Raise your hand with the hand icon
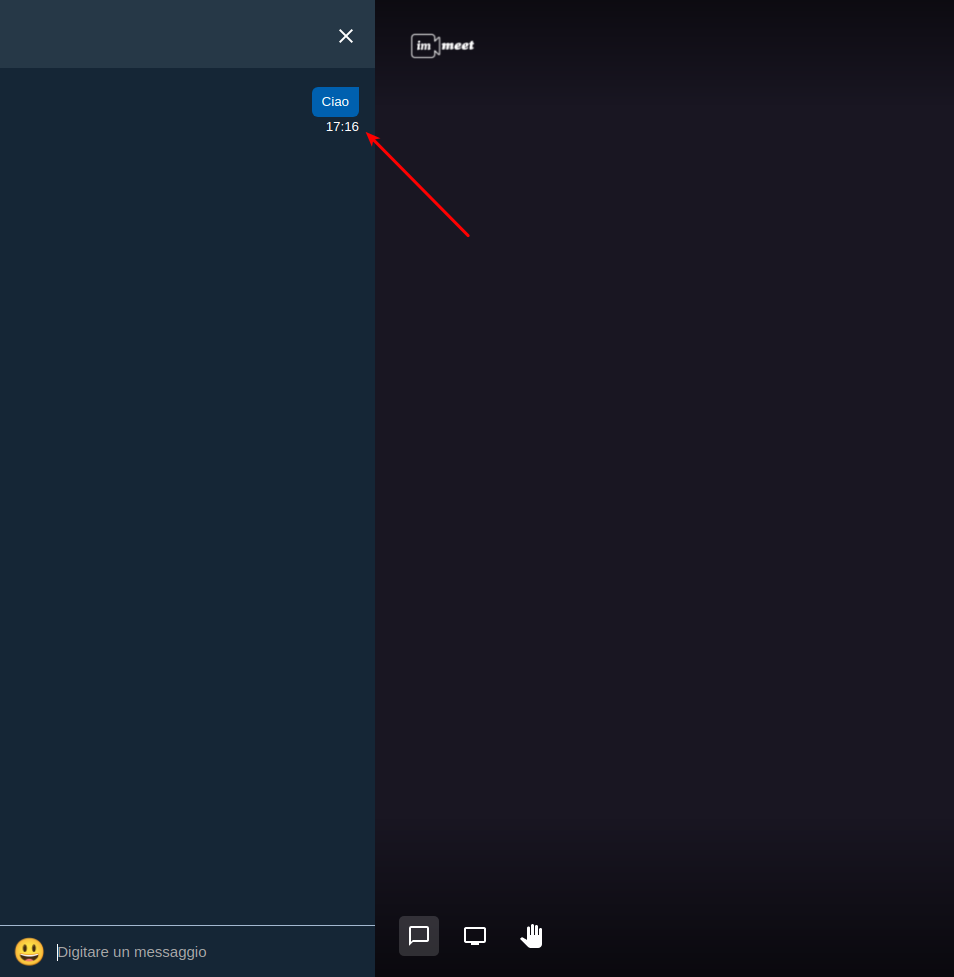Image resolution: width=954 pixels, height=977 pixels. [532, 936]
